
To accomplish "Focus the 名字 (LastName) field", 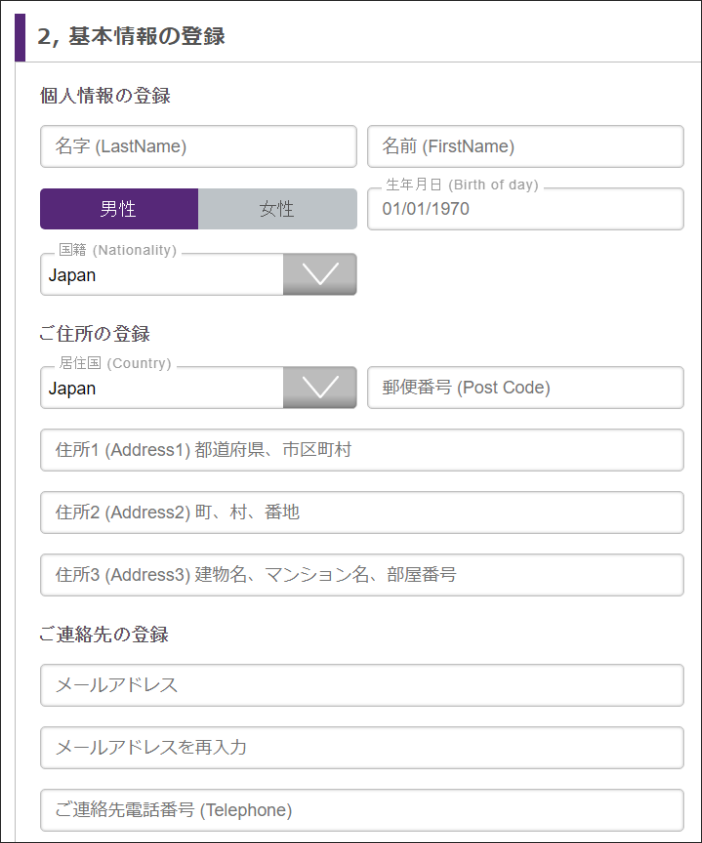I will [x=198, y=146].
